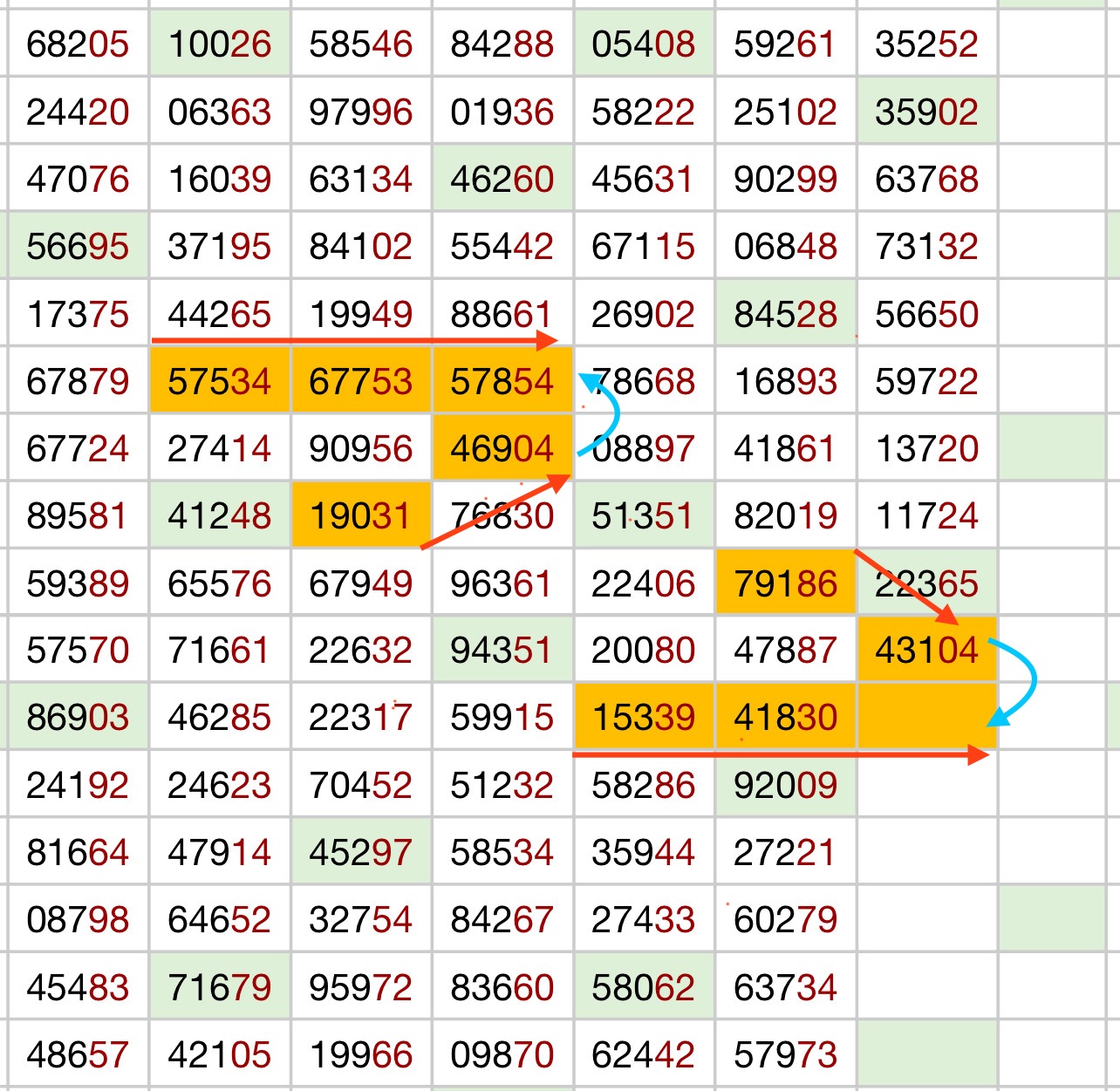Select the cell with 48657

pyautogui.click(x=78, y=1054)
